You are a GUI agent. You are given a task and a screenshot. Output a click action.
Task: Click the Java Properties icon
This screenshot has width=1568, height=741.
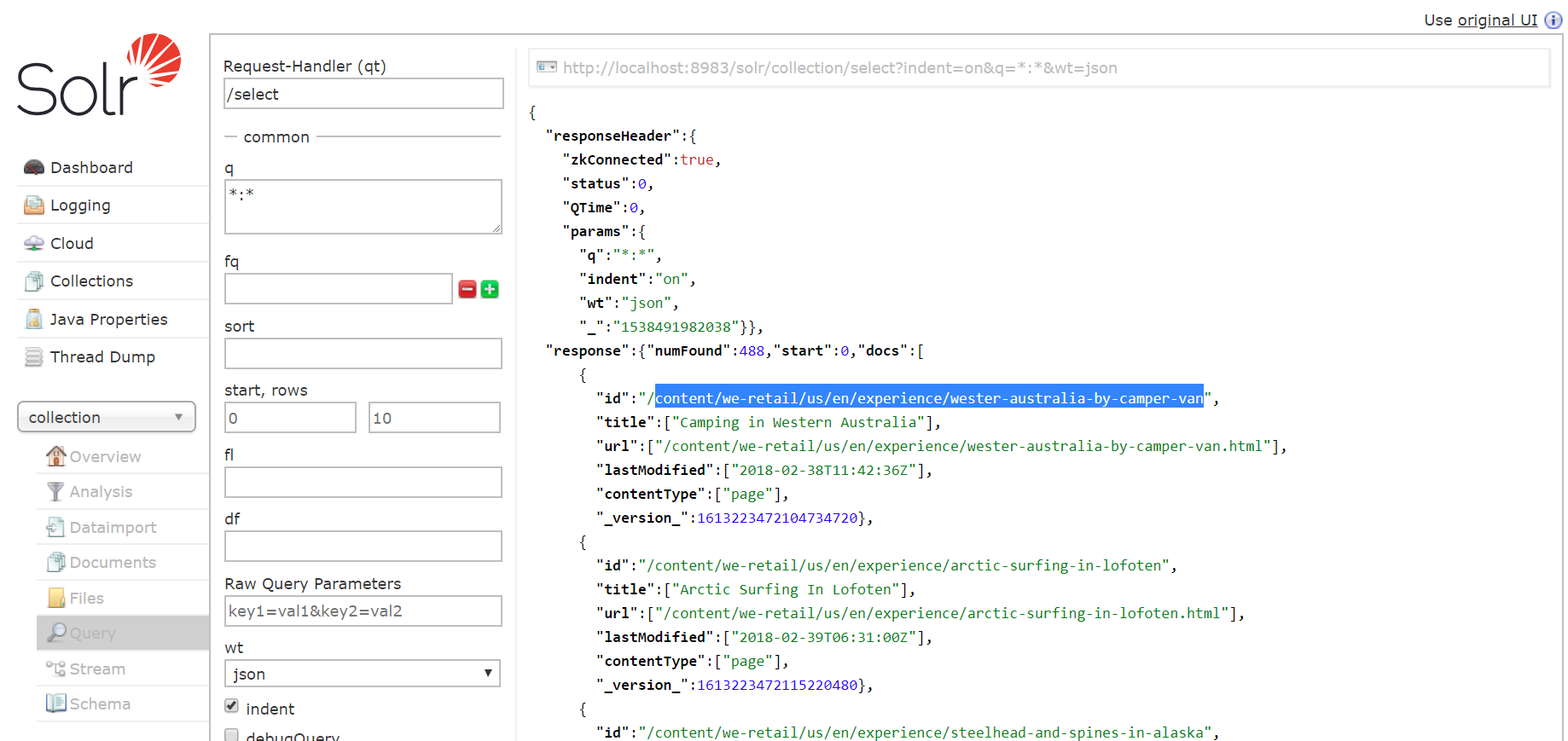tap(34, 319)
